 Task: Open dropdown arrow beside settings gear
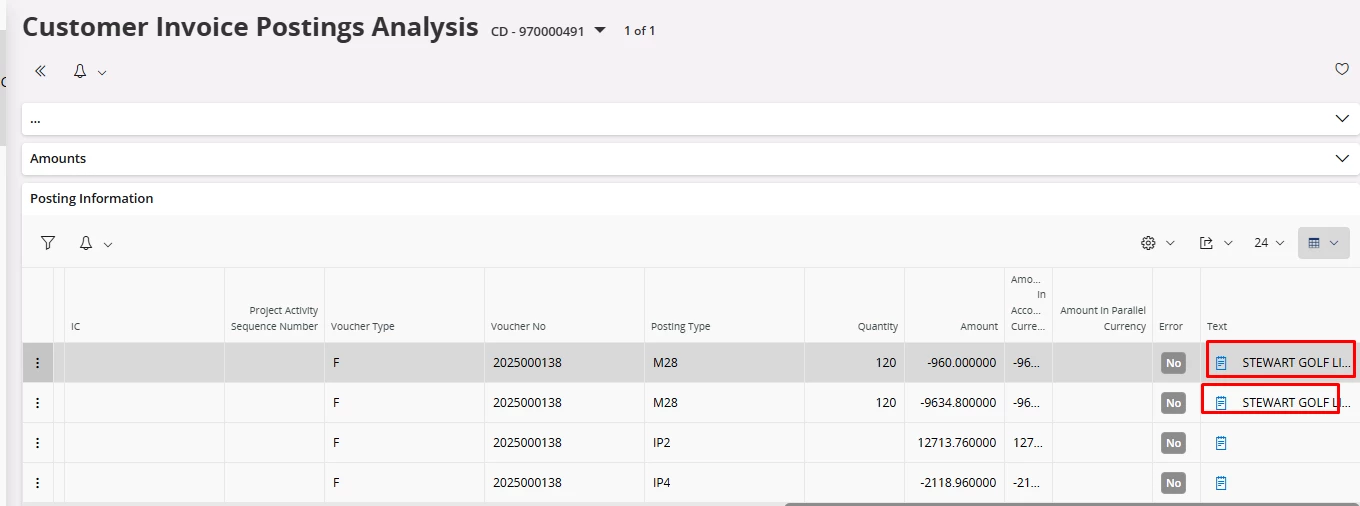(x=1170, y=243)
